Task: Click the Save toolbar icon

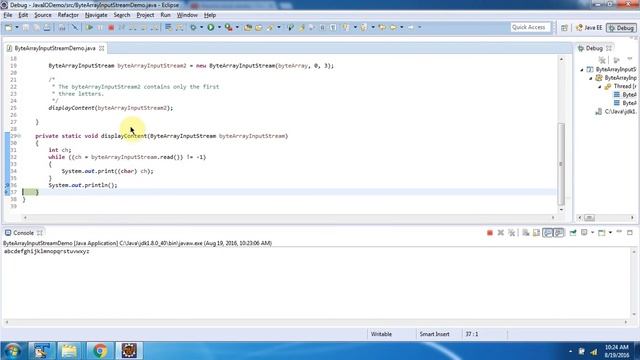Action: coord(26,27)
